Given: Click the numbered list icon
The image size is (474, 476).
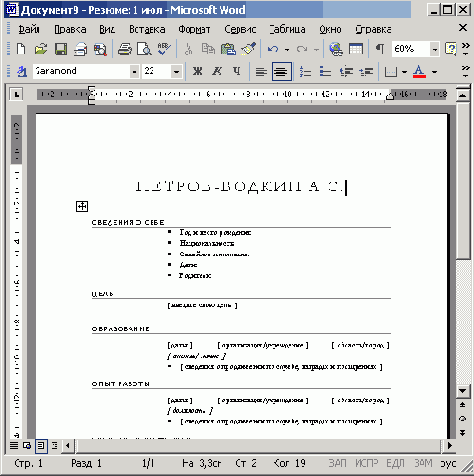Looking at the screenshot, I should (305, 71).
